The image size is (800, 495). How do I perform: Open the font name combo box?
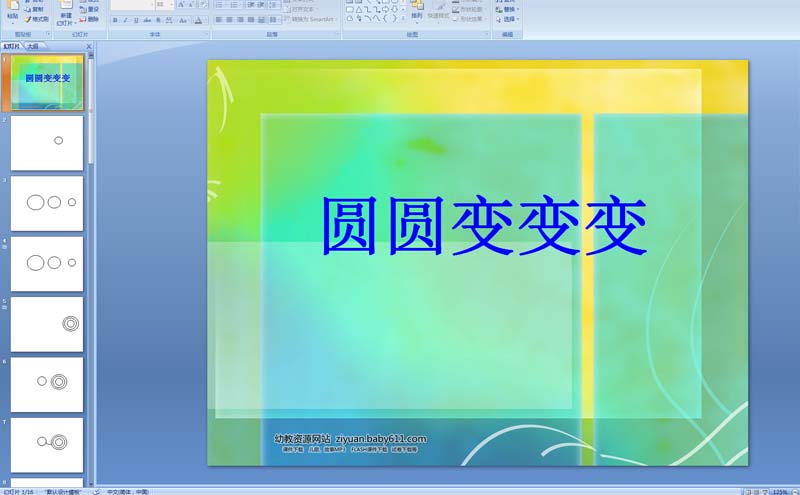[x=133, y=5]
